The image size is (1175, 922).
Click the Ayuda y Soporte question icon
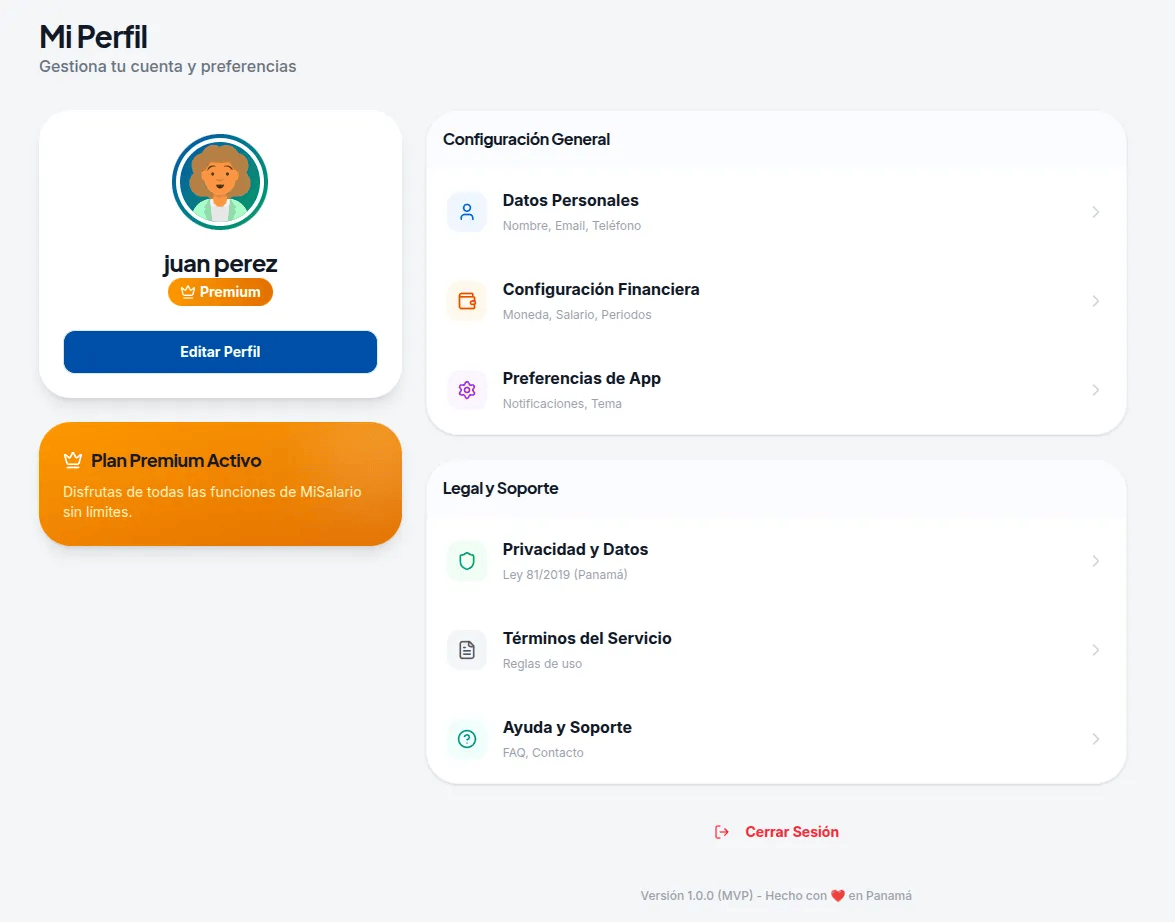[x=467, y=739]
